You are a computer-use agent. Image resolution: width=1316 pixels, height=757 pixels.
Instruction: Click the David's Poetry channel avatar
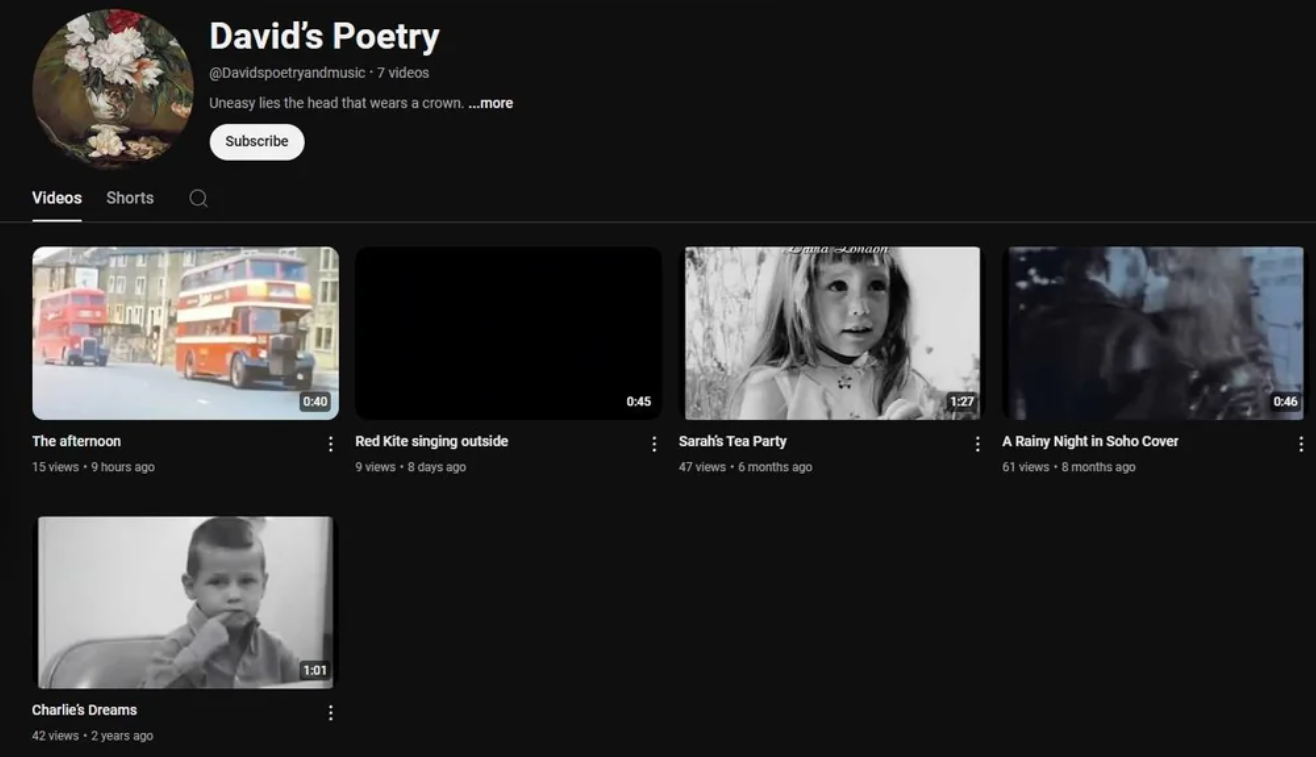click(112, 88)
